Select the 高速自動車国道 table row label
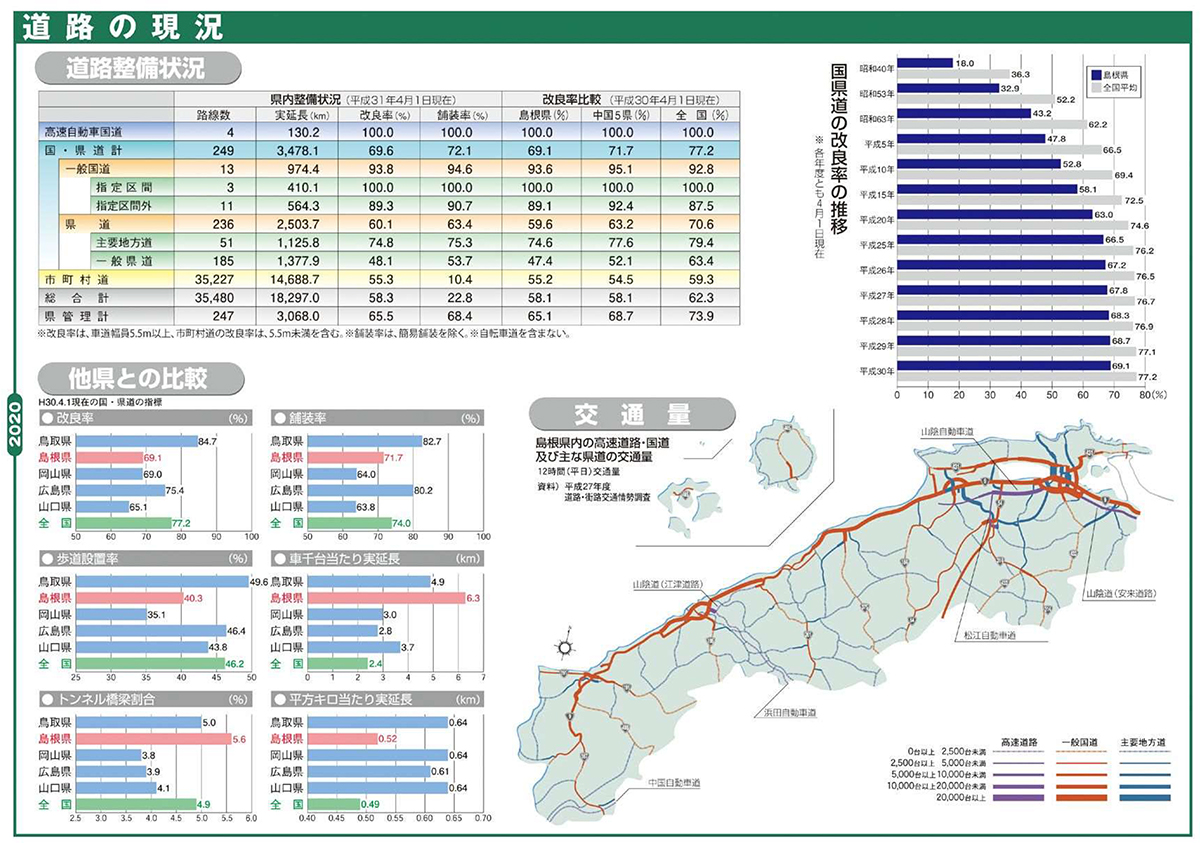1200x843 pixels. [85, 132]
